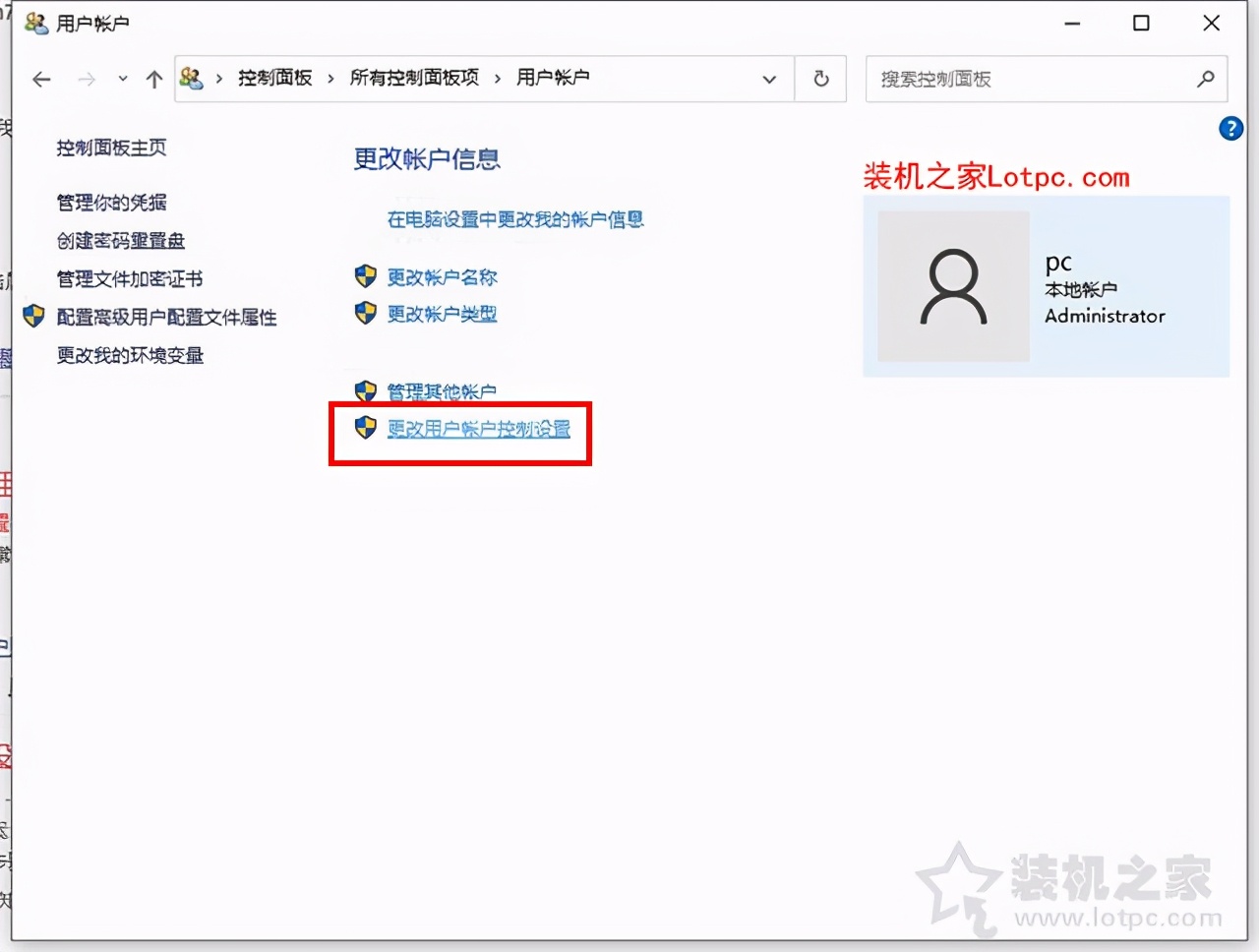Click the shield icon next to 更改帐户类型

coord(365,314)
